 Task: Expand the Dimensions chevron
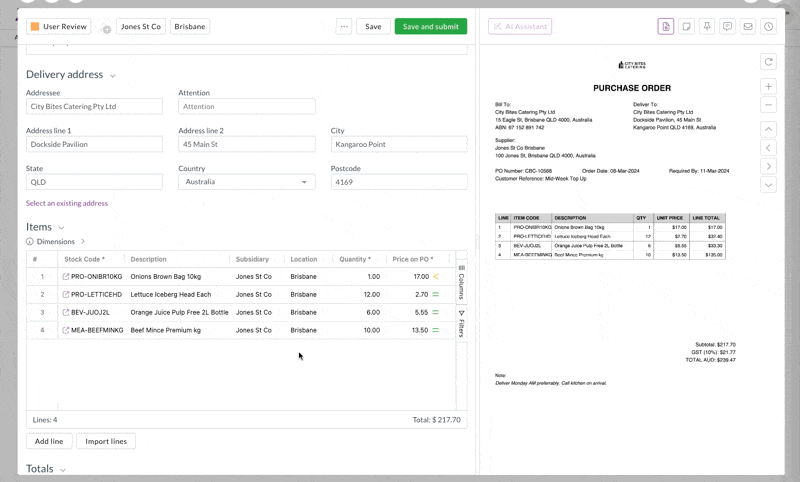point(83,241)
